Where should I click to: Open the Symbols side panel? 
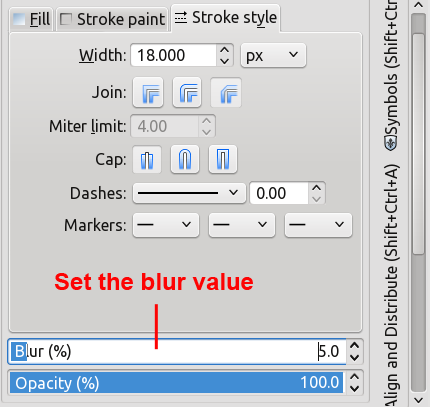pos(391,112)
